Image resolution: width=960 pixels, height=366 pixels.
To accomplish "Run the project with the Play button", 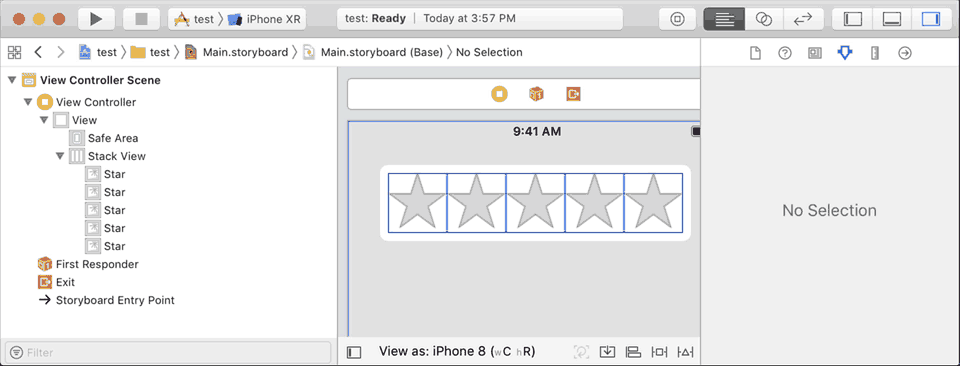I will coord(96,19).
